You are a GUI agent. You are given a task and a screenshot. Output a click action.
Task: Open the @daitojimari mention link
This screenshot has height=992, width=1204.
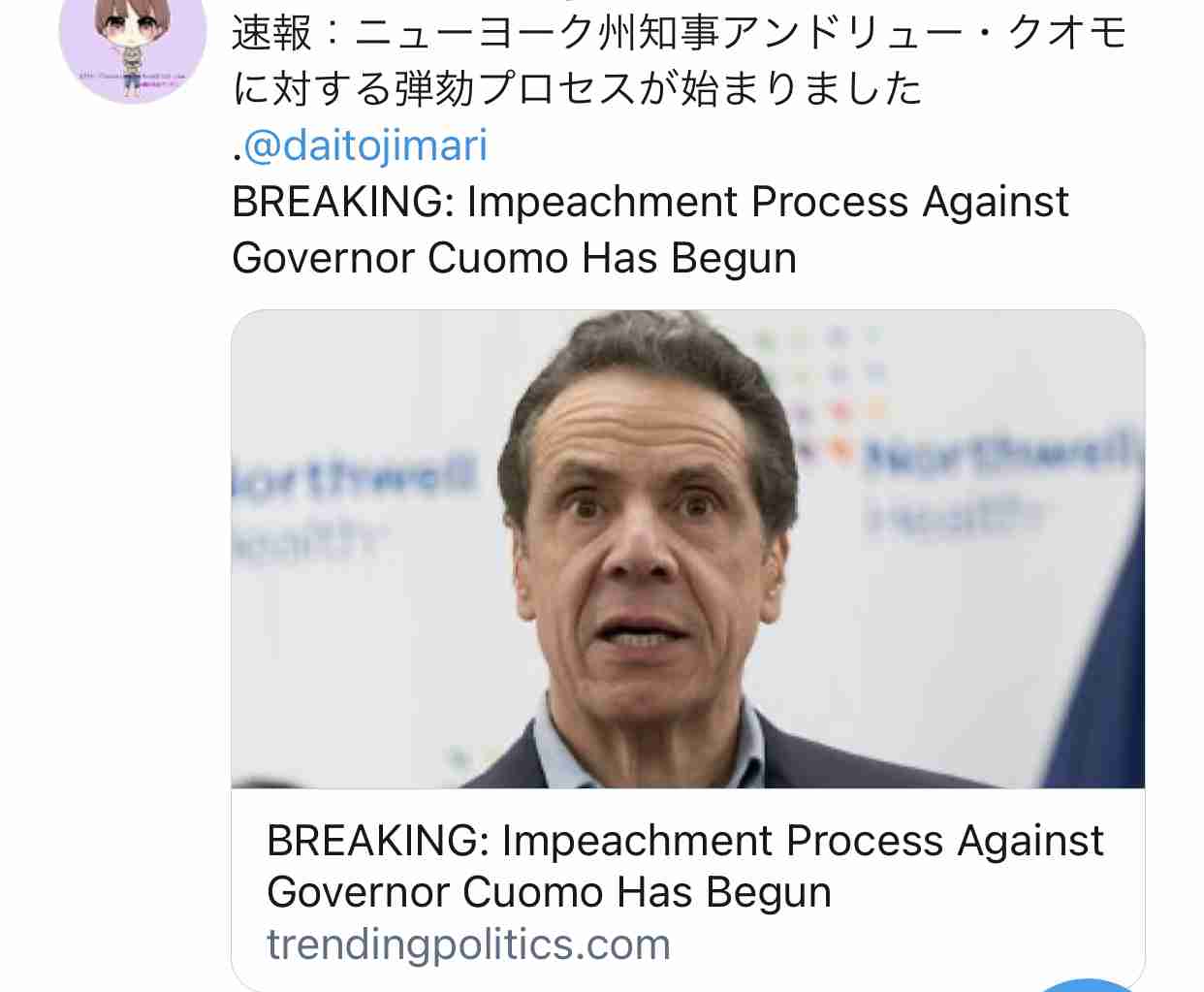(364, 145)
